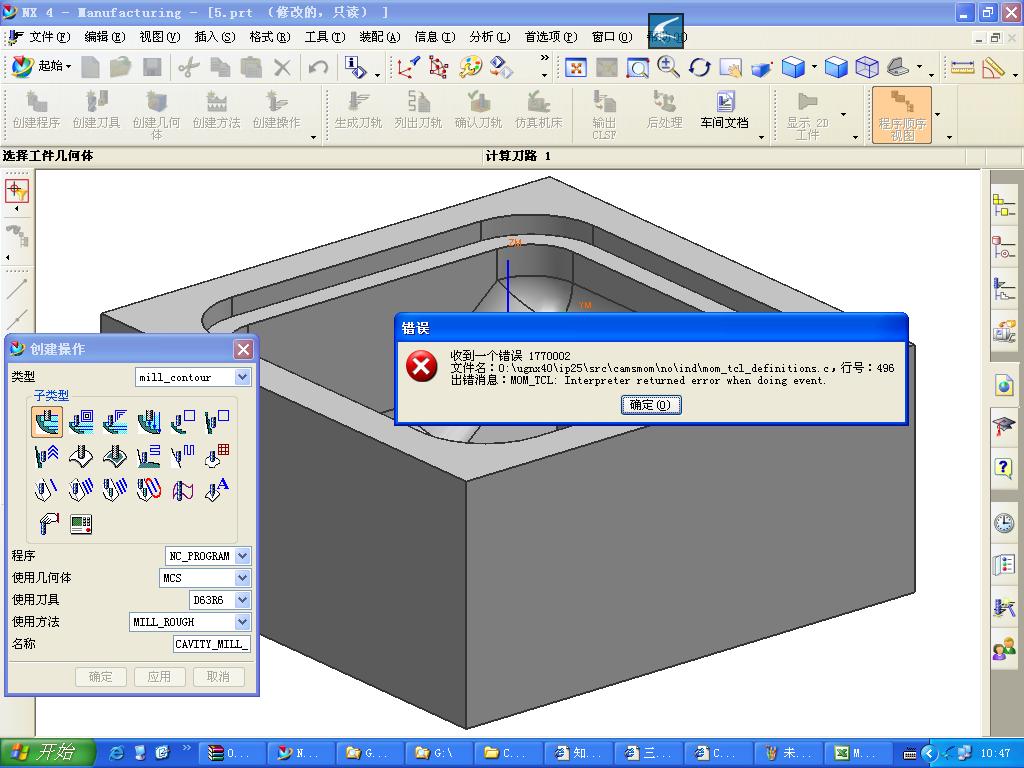Expand the shaded display style dropdown arrow
The height and width of the screenshot is (768, 1024).
[x=814, y=67]
